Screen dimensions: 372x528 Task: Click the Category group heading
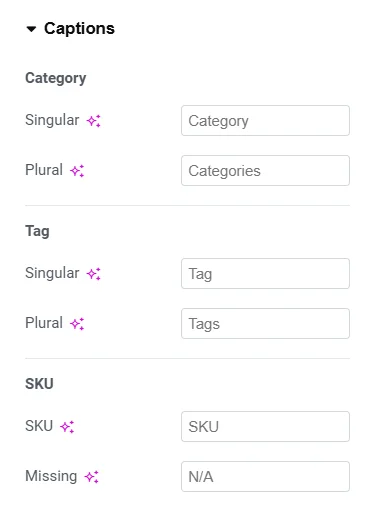pos(56,78)
